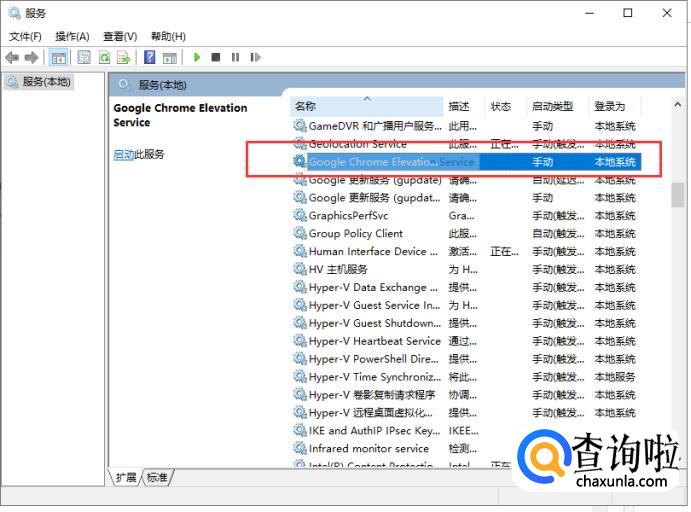Click Gra... description of GraphicsPerfSvc
The width and height of the screenshot is (691, 512).
[462, 216]
